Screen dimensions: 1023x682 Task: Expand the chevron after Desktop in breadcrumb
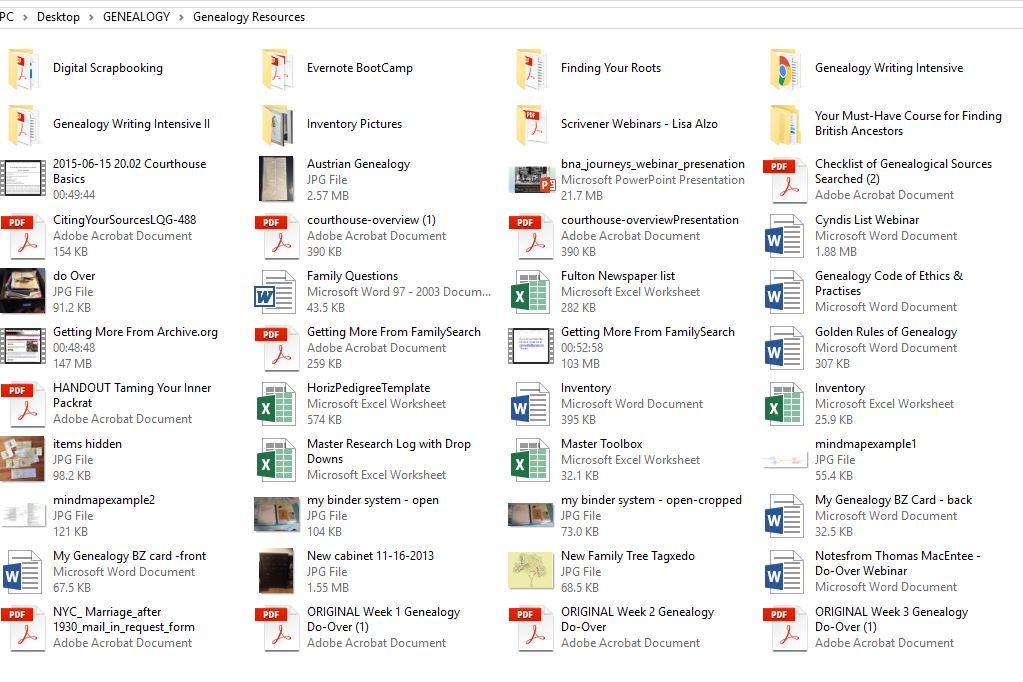pos(91,17)
